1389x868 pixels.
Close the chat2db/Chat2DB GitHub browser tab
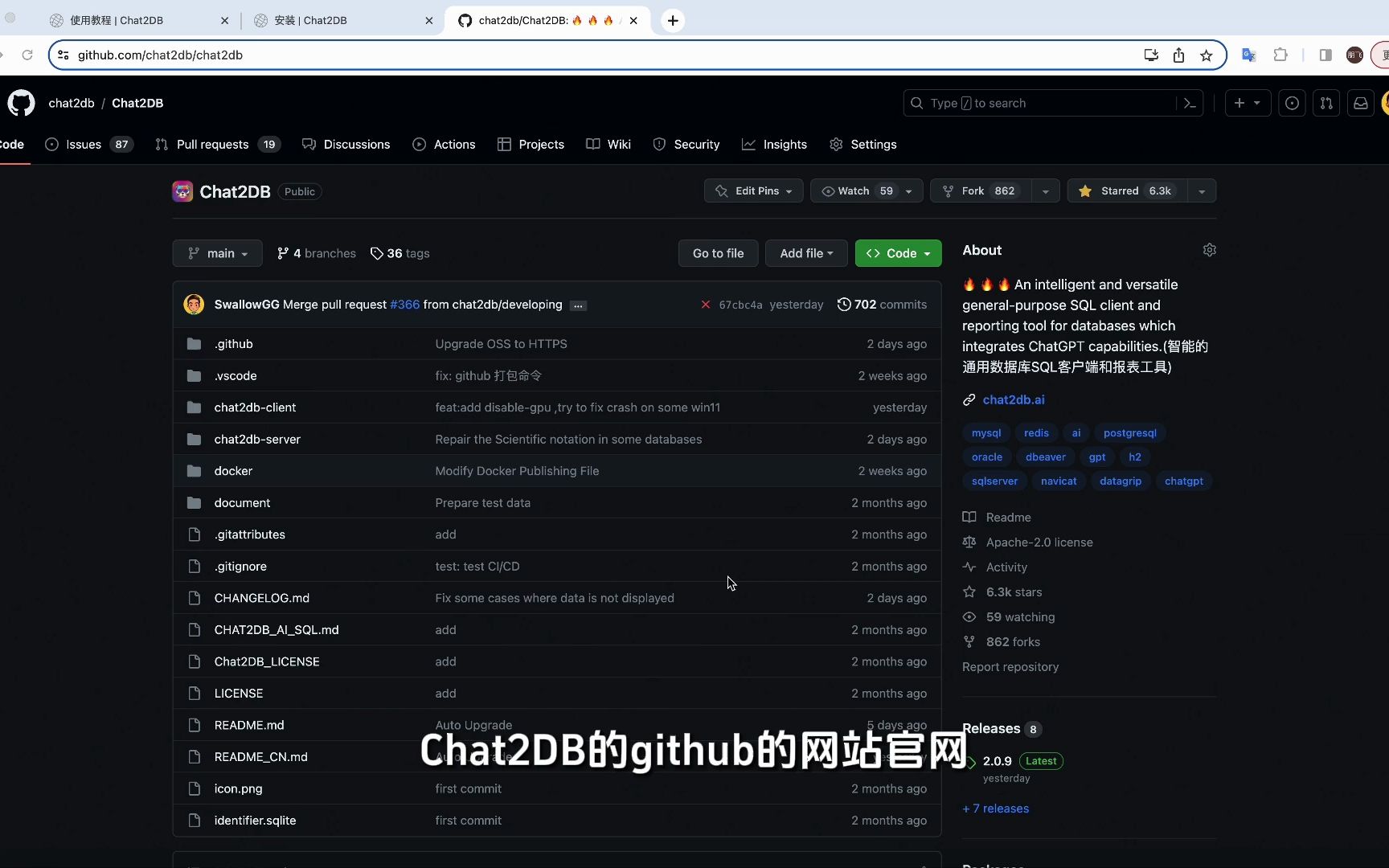coord(633,20)
